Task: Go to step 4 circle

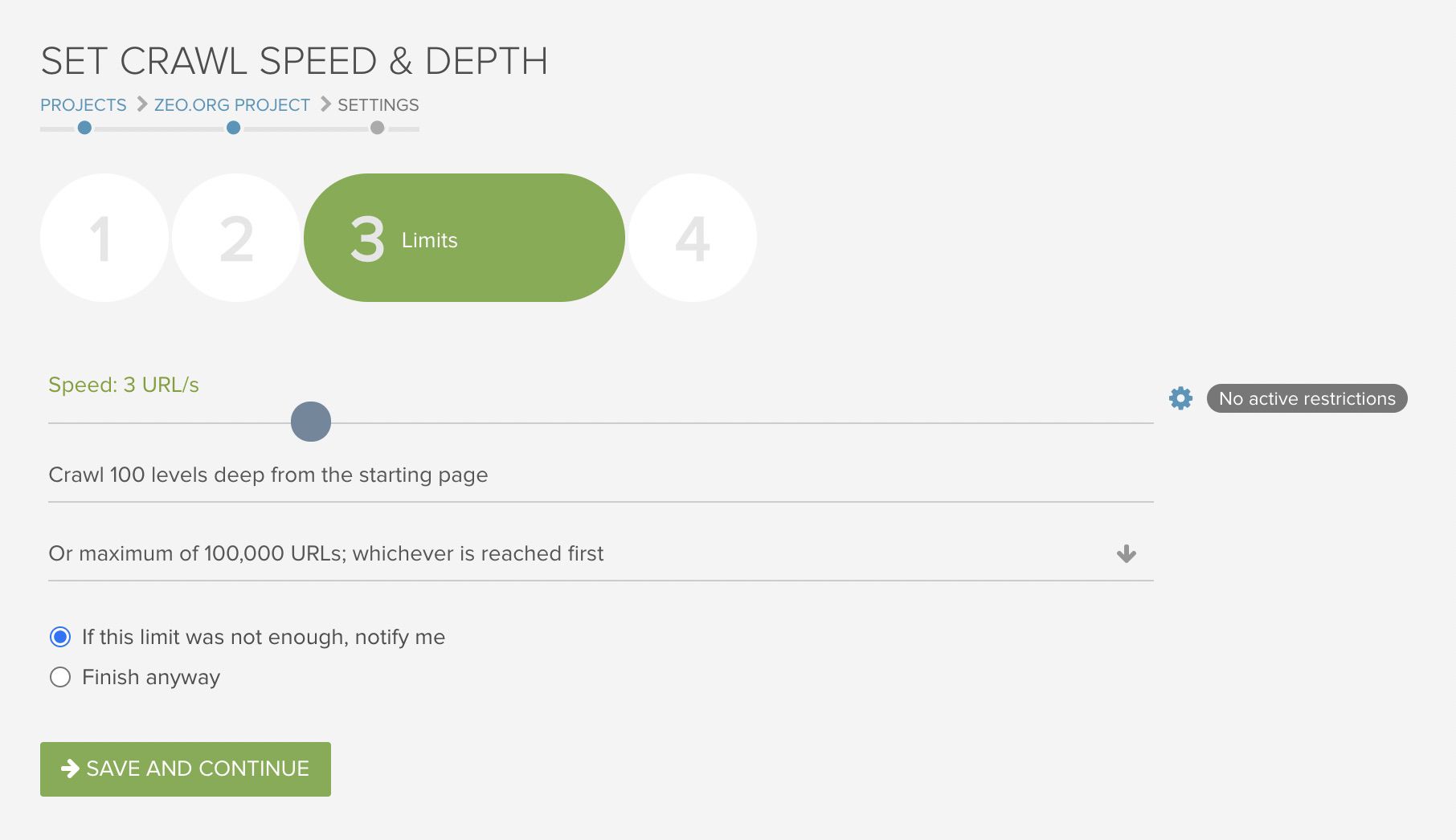Action: click(x=693, y=238)
